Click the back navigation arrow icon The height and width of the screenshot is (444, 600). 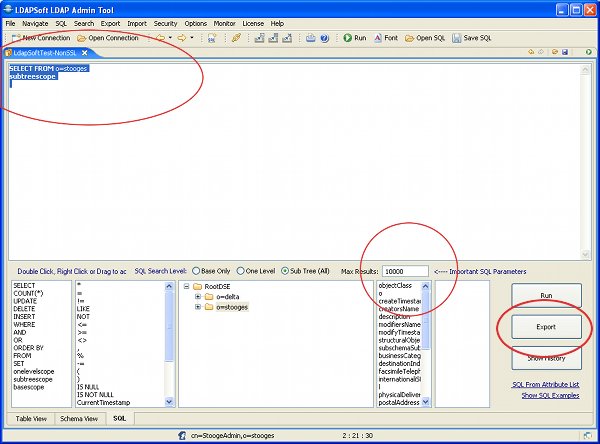tap(161, 38)
